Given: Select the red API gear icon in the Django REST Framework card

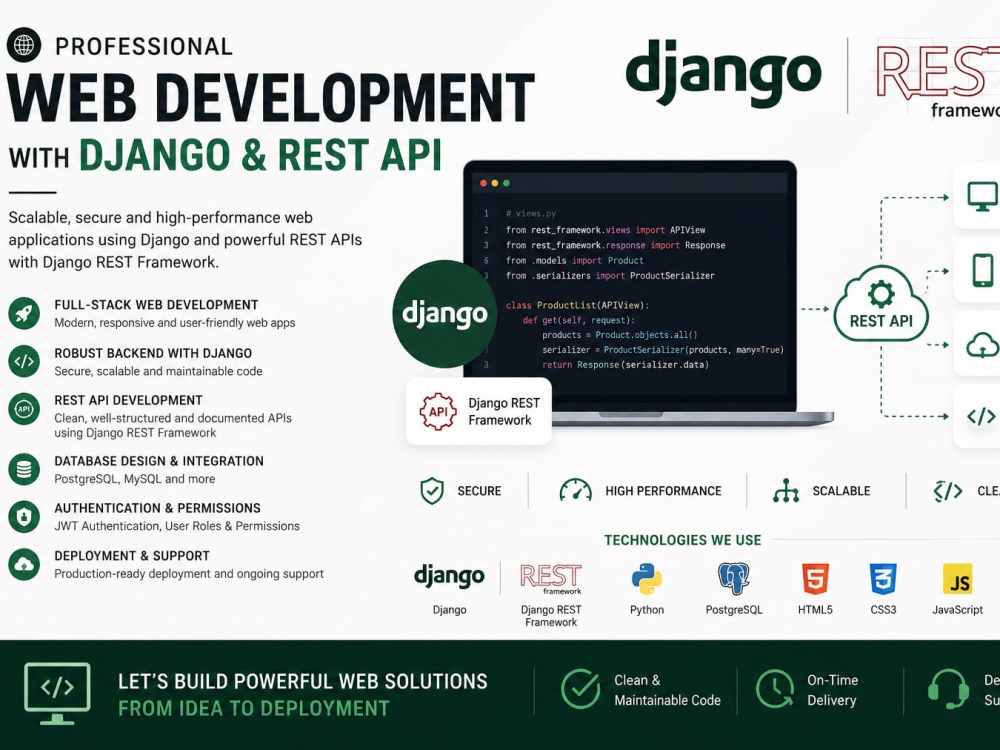Looking at the screenshot, I should (x=438, y=411).
